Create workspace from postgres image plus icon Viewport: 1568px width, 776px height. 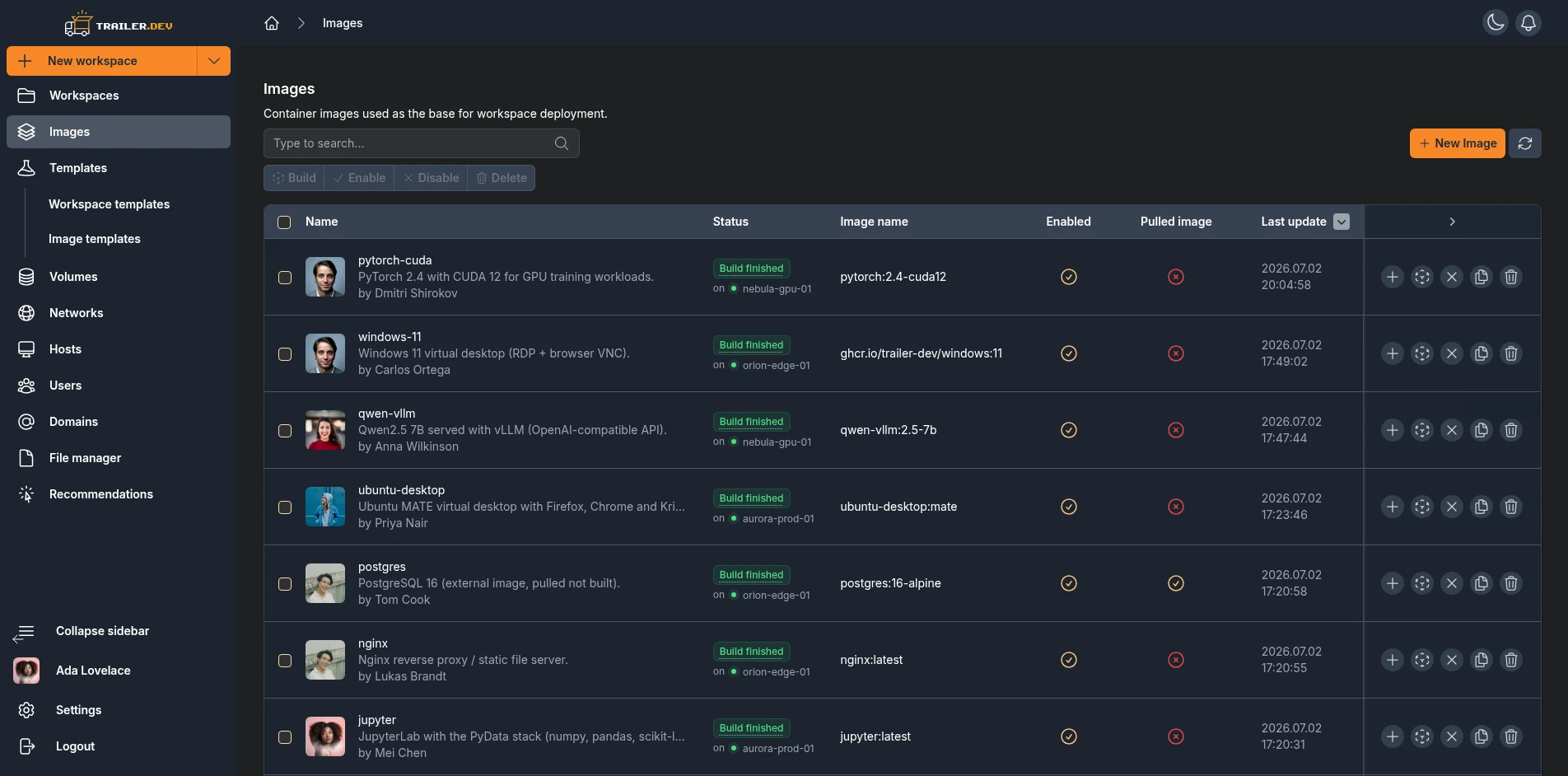click(x=1393, y=583)
